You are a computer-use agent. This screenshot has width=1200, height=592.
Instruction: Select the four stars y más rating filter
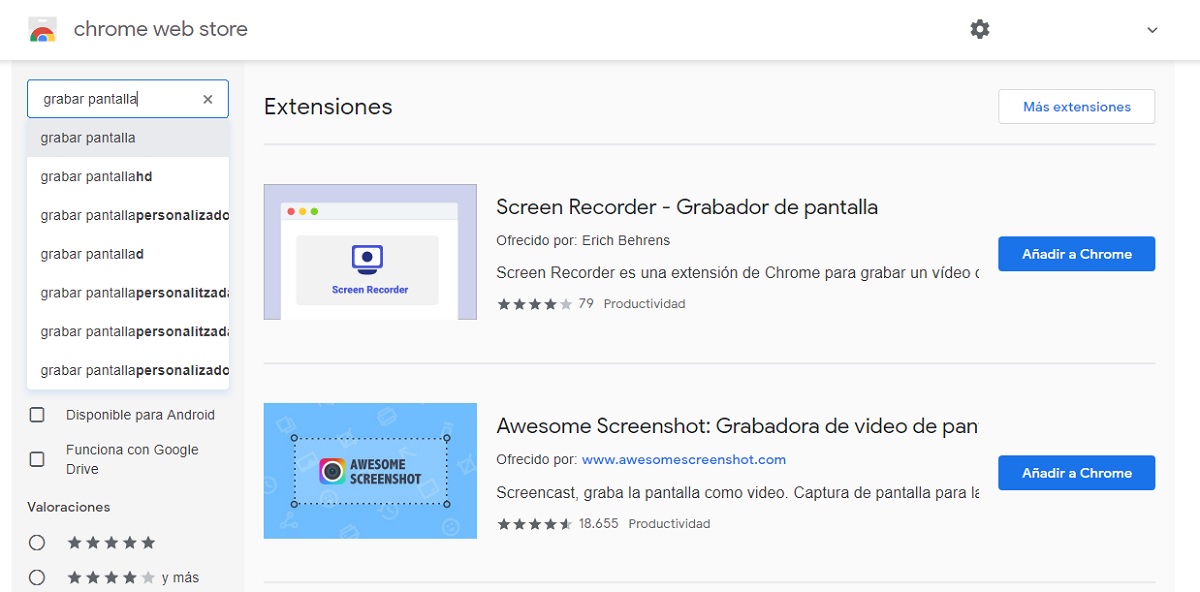[37, 578]
